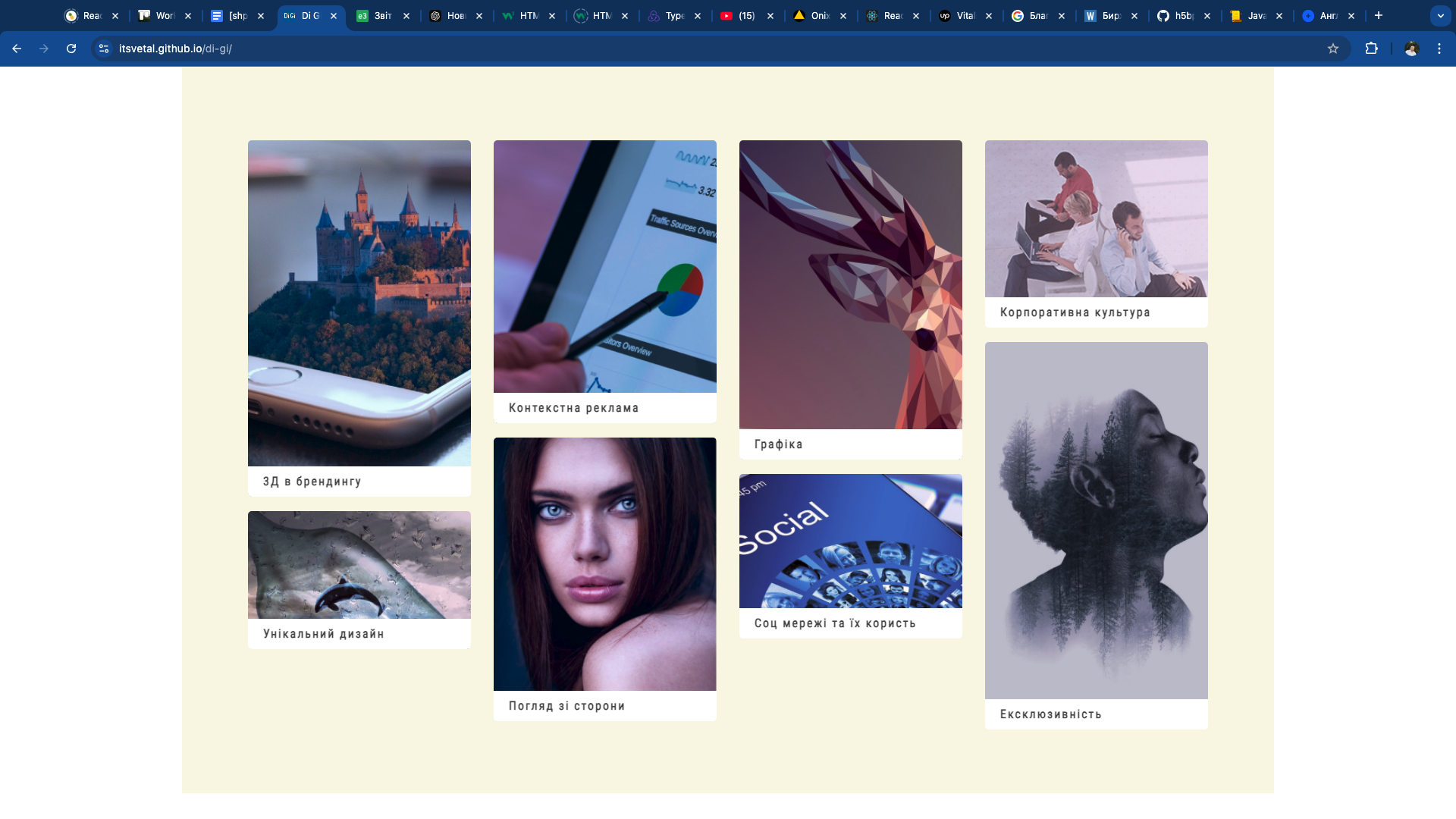Click the 'Корпоративна культура' caption

click(x=1075, y=312)
